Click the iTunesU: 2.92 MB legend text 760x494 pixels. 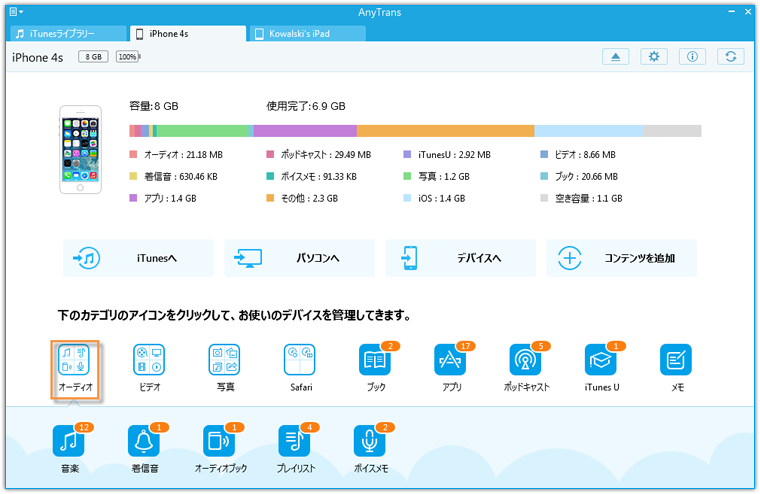tap(454, 155)
